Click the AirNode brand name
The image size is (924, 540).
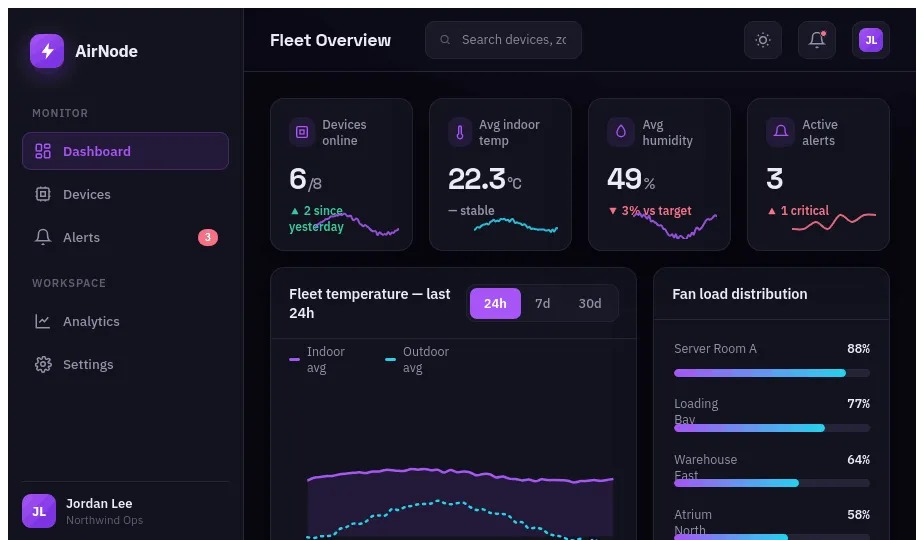pos(107,51)
